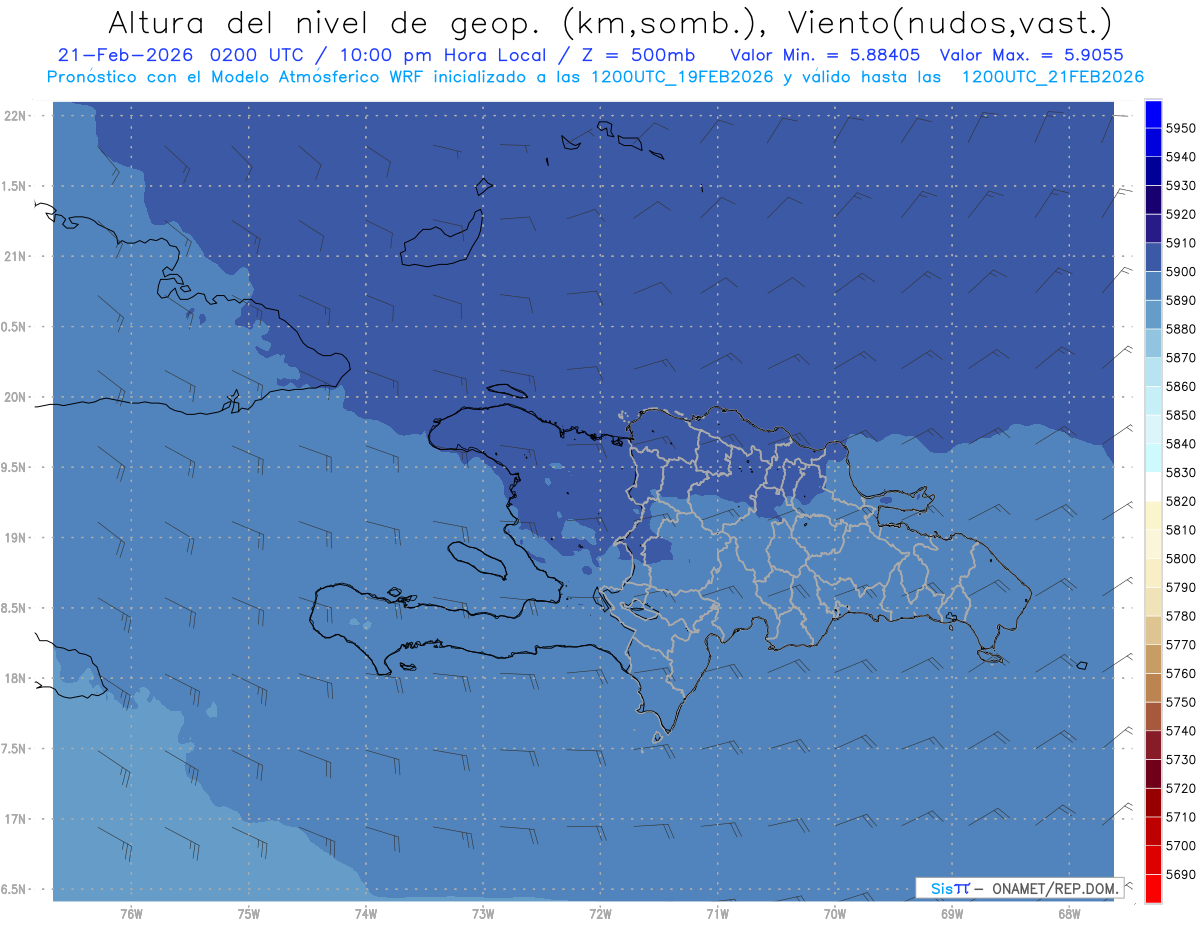Click the '21N' latitude label
The width and height of the screenshot is (1200, 927).
pyautogui.click(x=16, y=256)
